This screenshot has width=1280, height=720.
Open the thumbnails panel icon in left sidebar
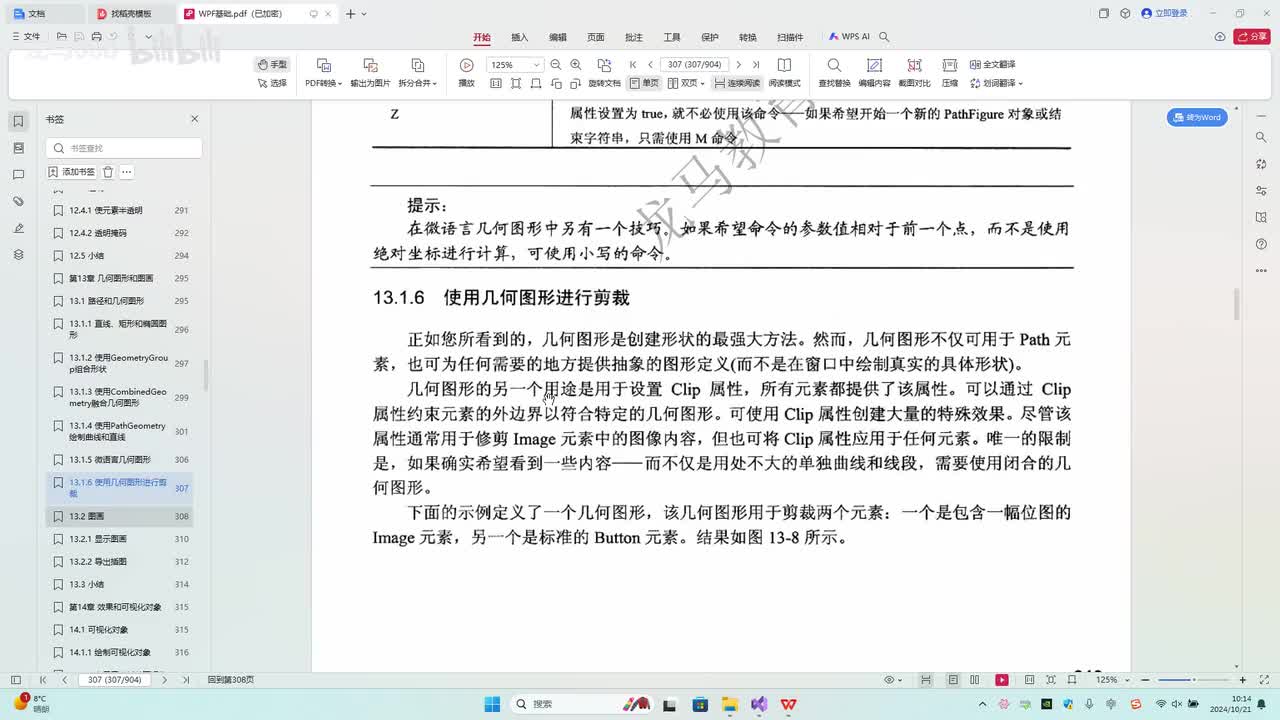click(x=18, y=148)
